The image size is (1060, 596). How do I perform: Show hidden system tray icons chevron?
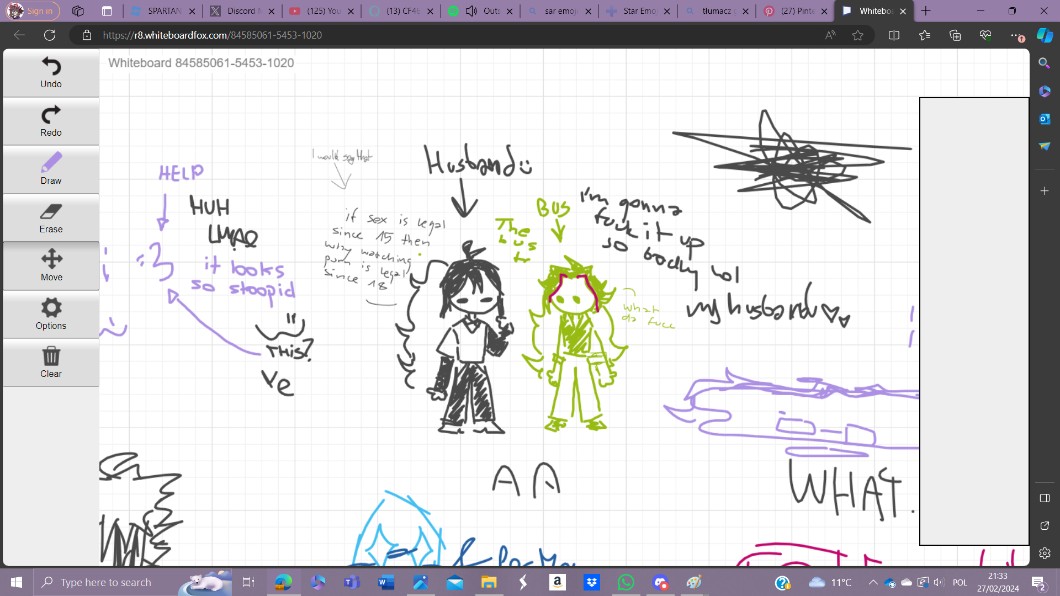coord(873,582)
